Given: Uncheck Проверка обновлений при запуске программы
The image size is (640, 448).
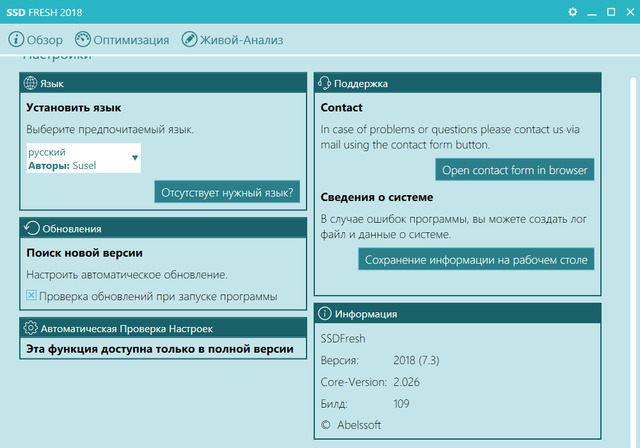Looking at the screenshot, I should click(x=31, y=295).
